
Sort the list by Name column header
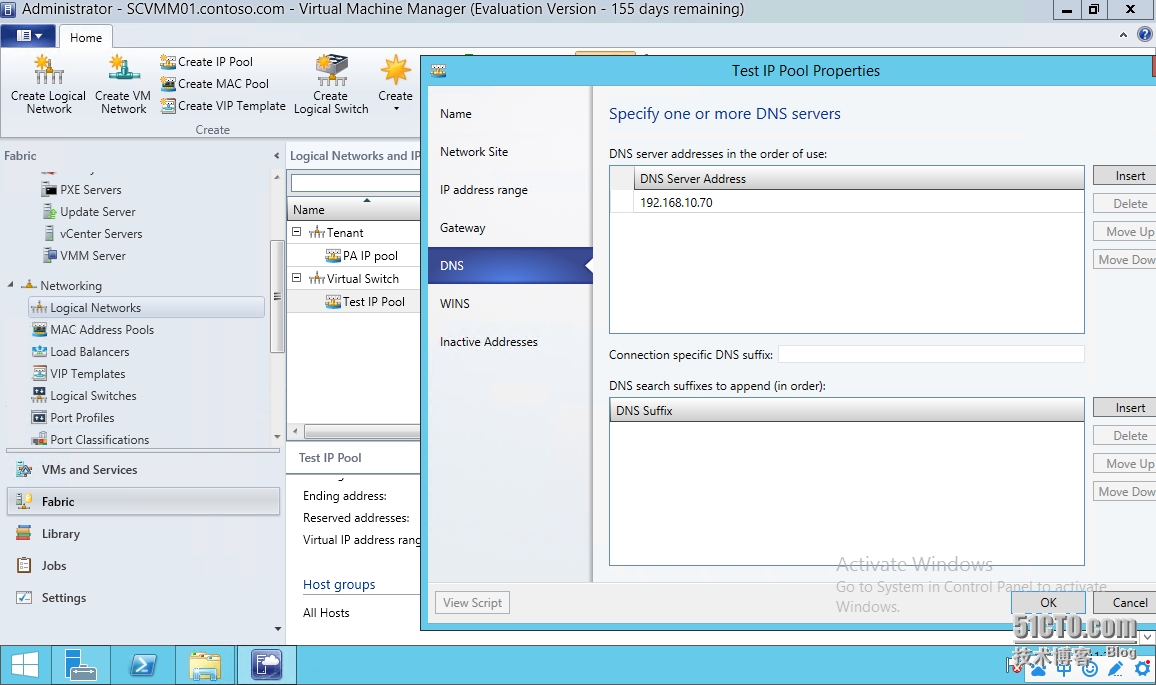tap(354, 209)
